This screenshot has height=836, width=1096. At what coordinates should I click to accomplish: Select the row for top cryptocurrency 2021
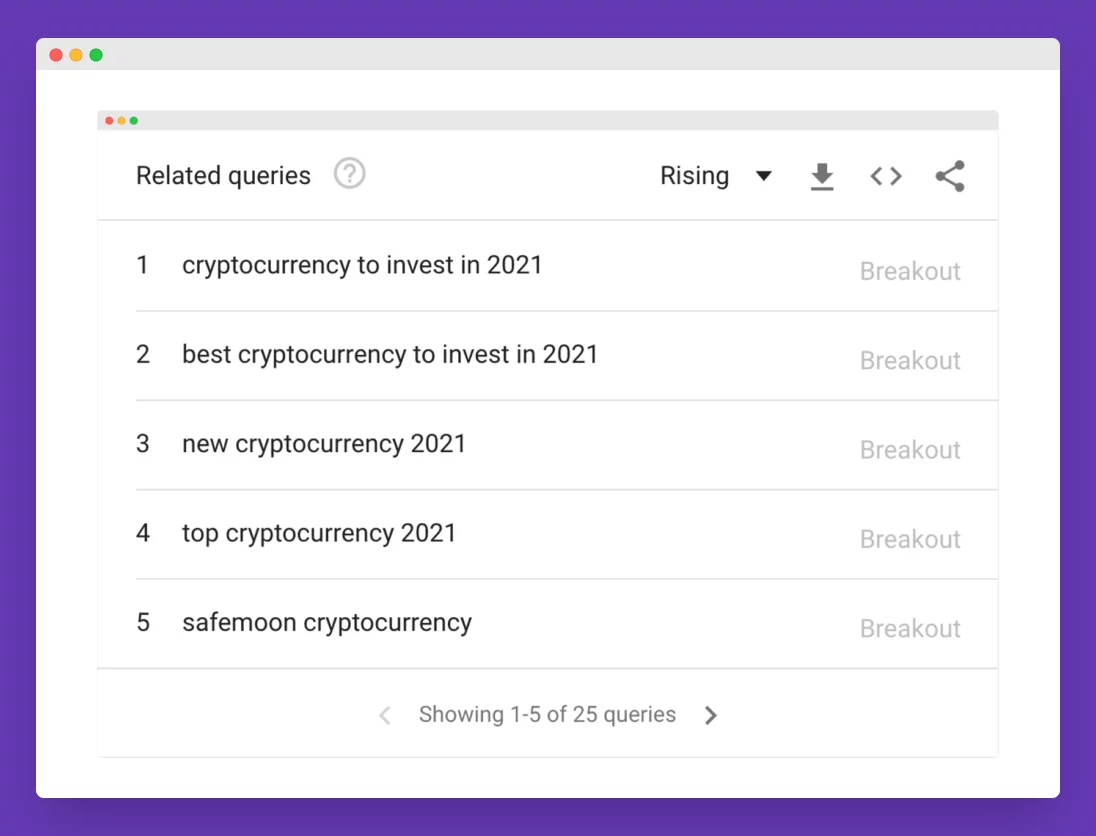(319, 533)
